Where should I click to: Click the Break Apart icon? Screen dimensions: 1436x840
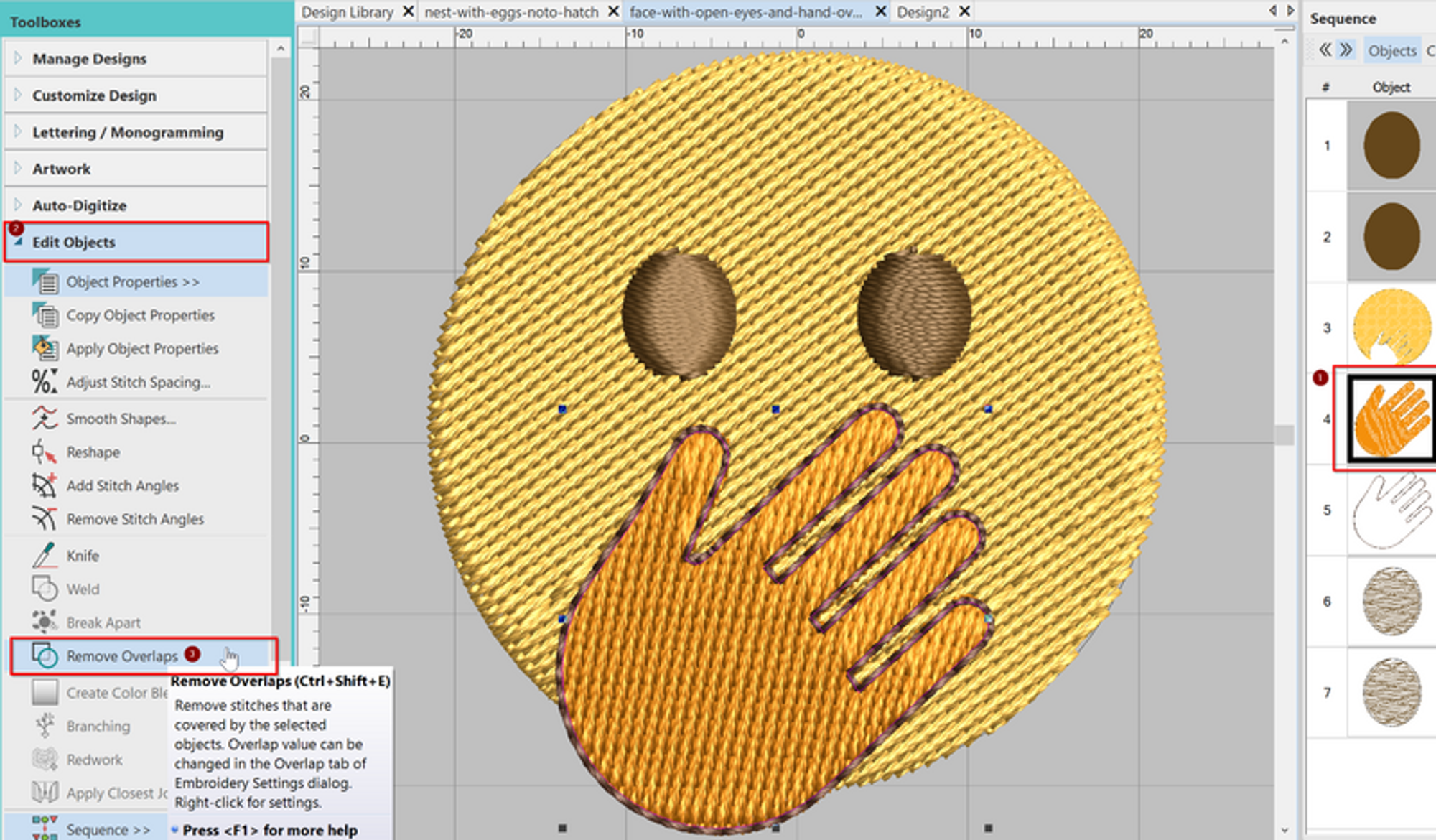click(45, 622)
